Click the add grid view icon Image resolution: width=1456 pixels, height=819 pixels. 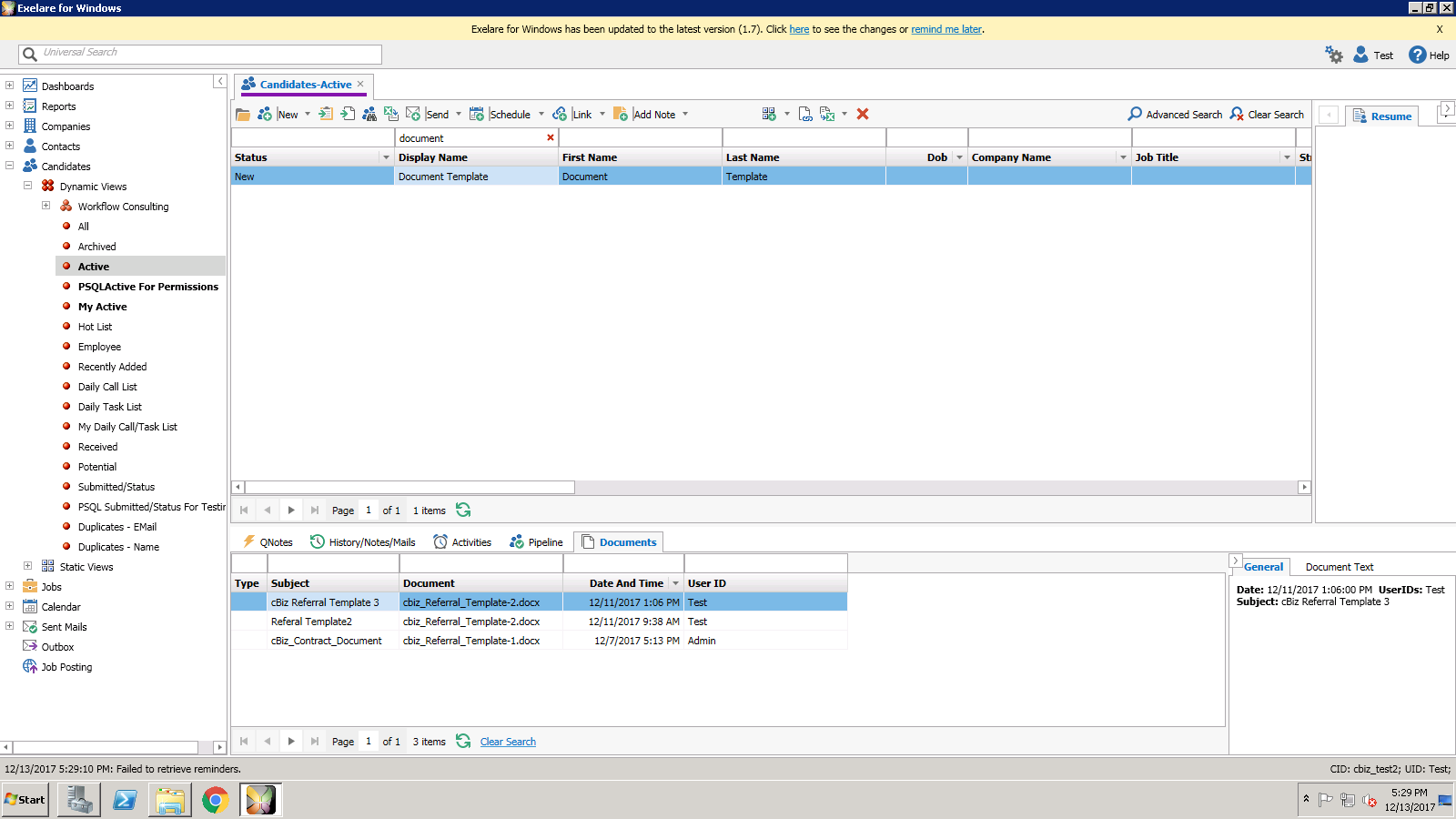(x=770, y=114)
